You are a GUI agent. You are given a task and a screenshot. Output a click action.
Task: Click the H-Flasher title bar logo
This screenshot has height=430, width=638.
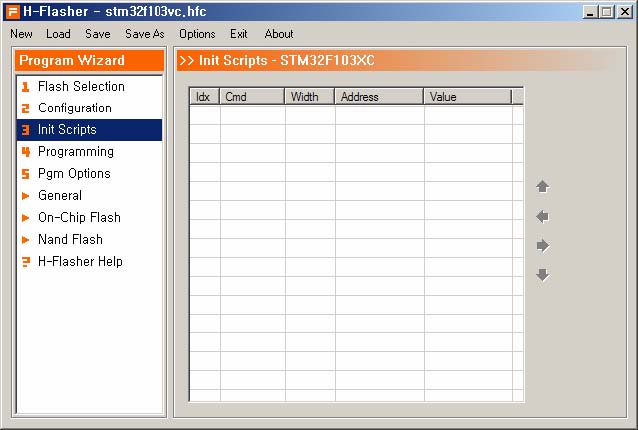coord(12,11)
